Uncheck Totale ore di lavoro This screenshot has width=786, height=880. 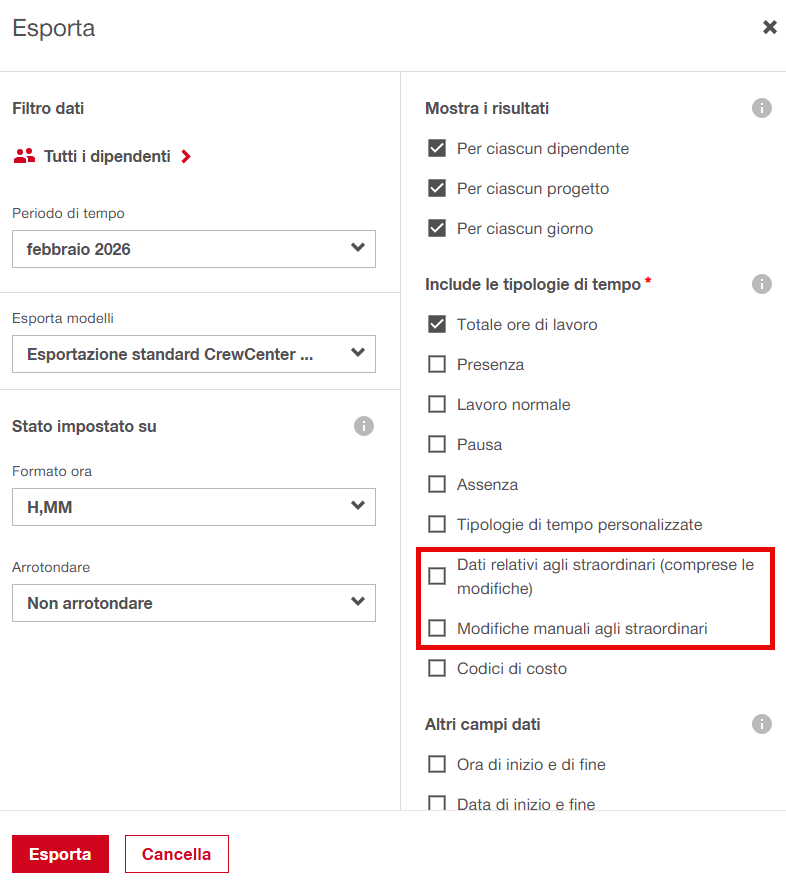pos(437,324)
